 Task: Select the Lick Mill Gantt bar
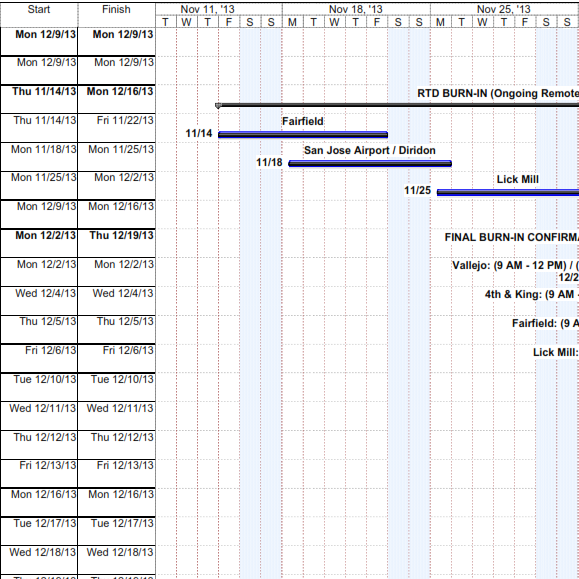(x=508, y=192)
